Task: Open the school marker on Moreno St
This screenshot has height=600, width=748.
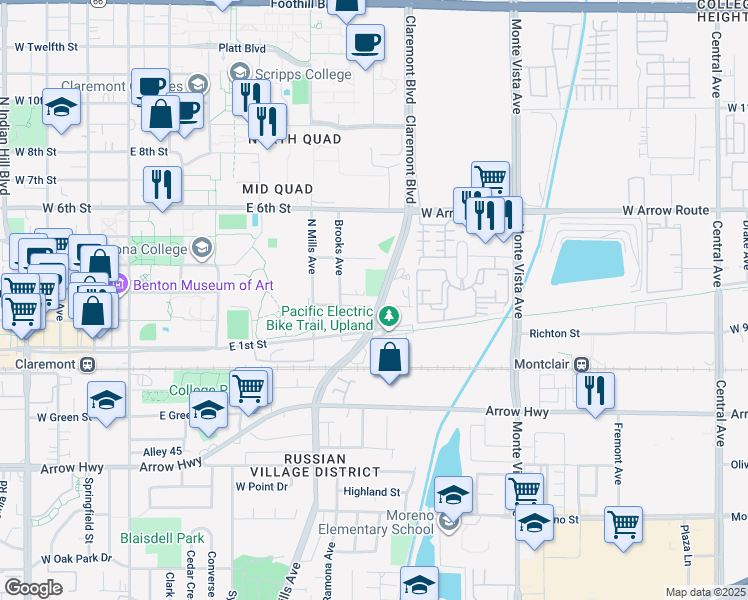Action: 535,524
